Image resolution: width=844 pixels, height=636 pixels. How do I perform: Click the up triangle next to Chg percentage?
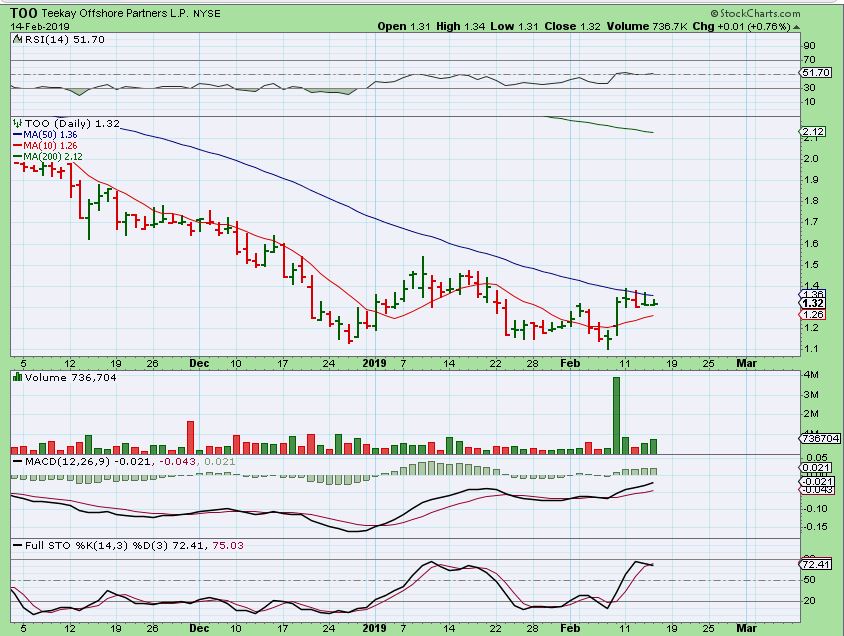coord(796,27)
